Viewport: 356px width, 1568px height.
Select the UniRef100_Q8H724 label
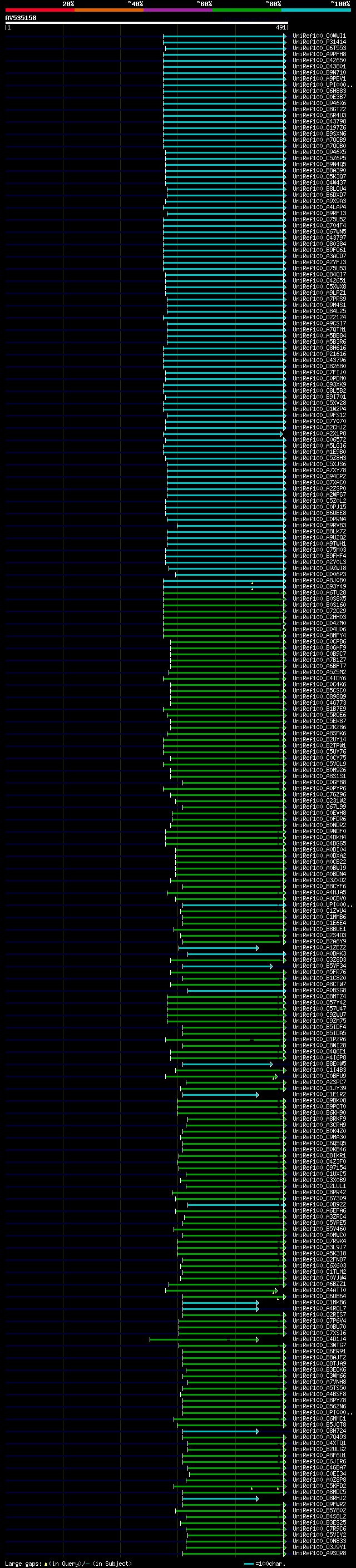pyautogui.click(x=319, y=1431)
